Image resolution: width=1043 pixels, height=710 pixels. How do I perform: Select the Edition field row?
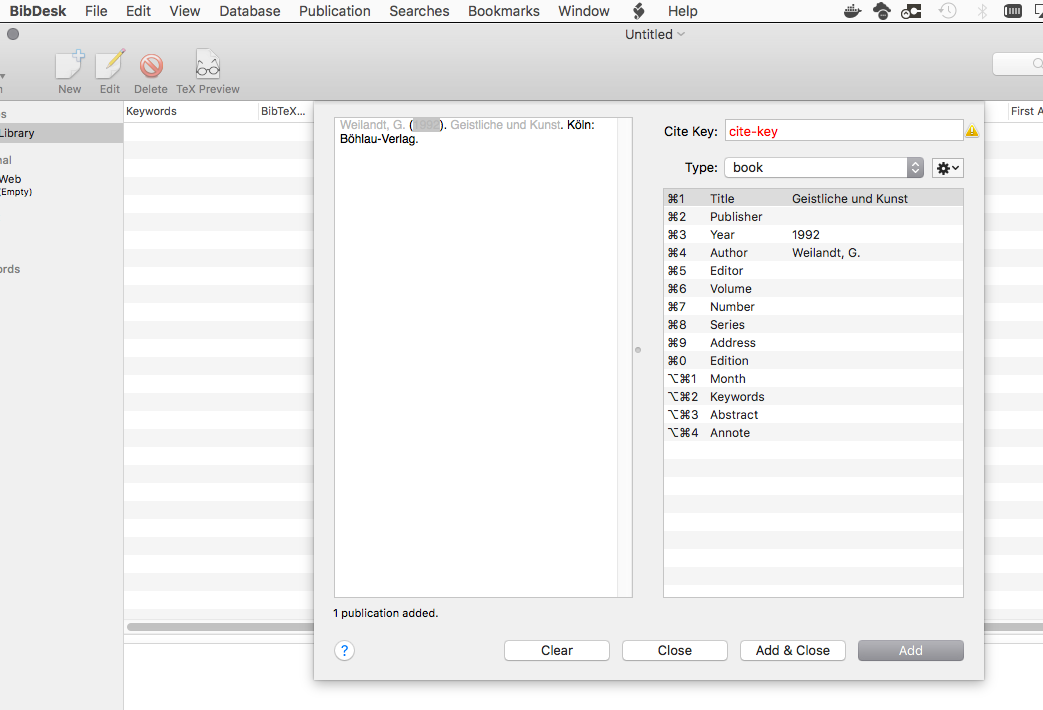(813, 360)
